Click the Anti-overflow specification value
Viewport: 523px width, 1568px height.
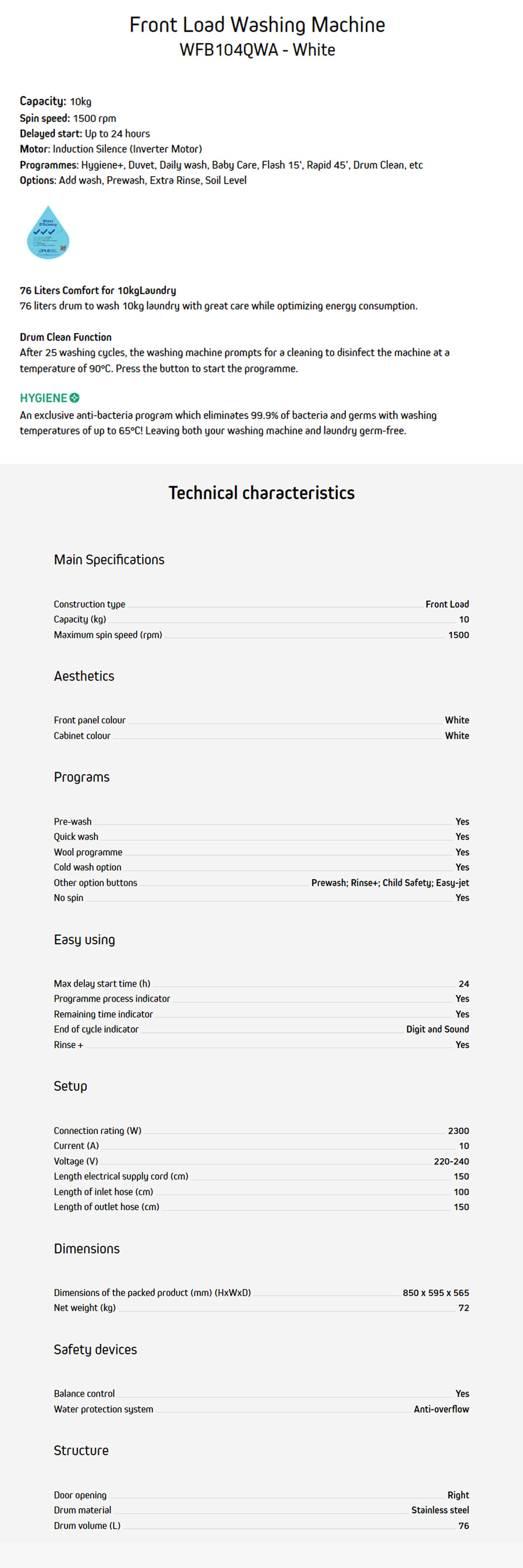pyautogui.click(x=442, y=1409)
